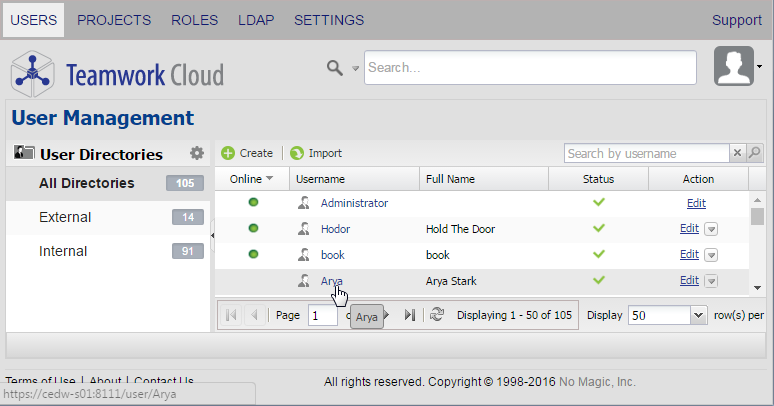Click the search magnifier beside username filter

[756, 153]
